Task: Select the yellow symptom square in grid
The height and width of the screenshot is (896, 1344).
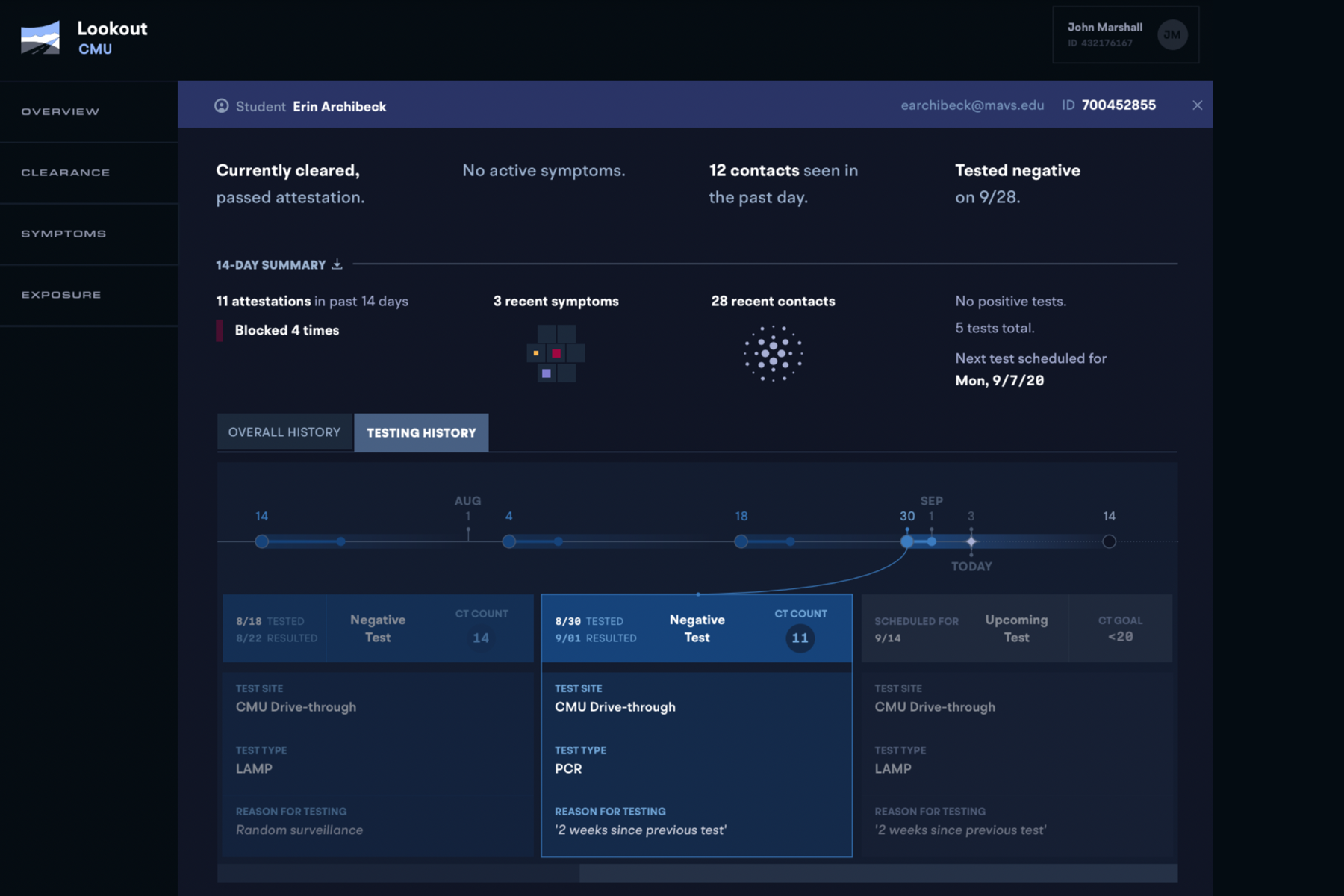Action: [536, 353]
